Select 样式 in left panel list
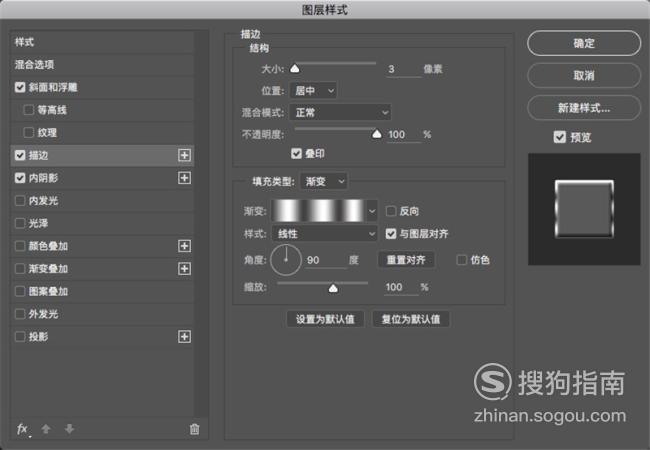The width and height of the screenshot is (650, 450). click(102, 42)
